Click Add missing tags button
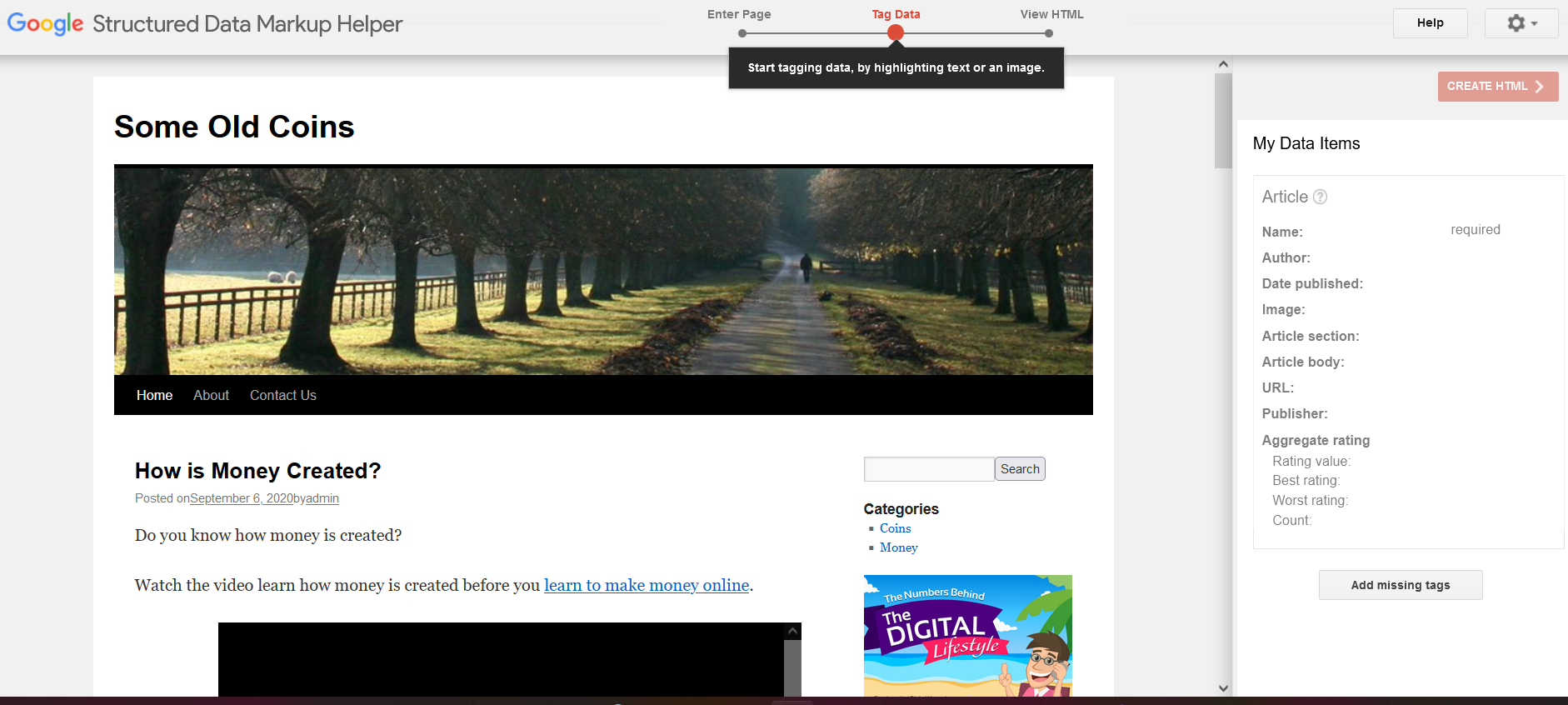 1400,585
